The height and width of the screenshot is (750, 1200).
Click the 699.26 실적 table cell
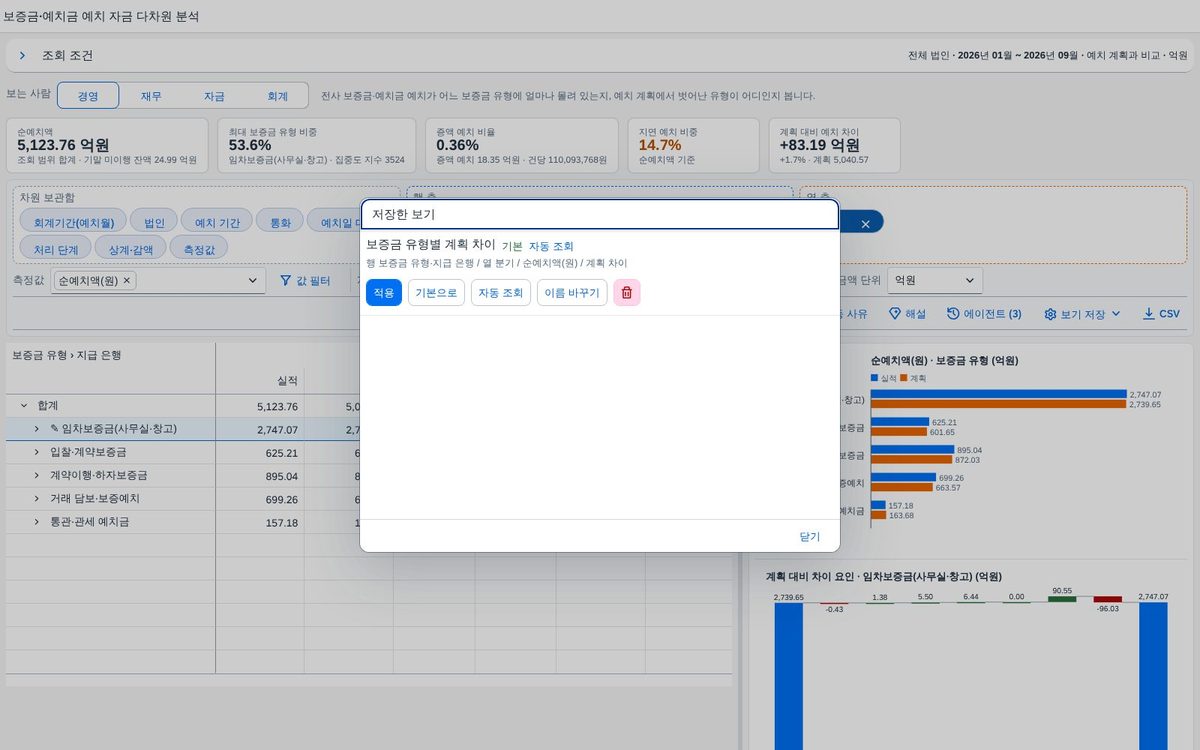coord(260,498)
